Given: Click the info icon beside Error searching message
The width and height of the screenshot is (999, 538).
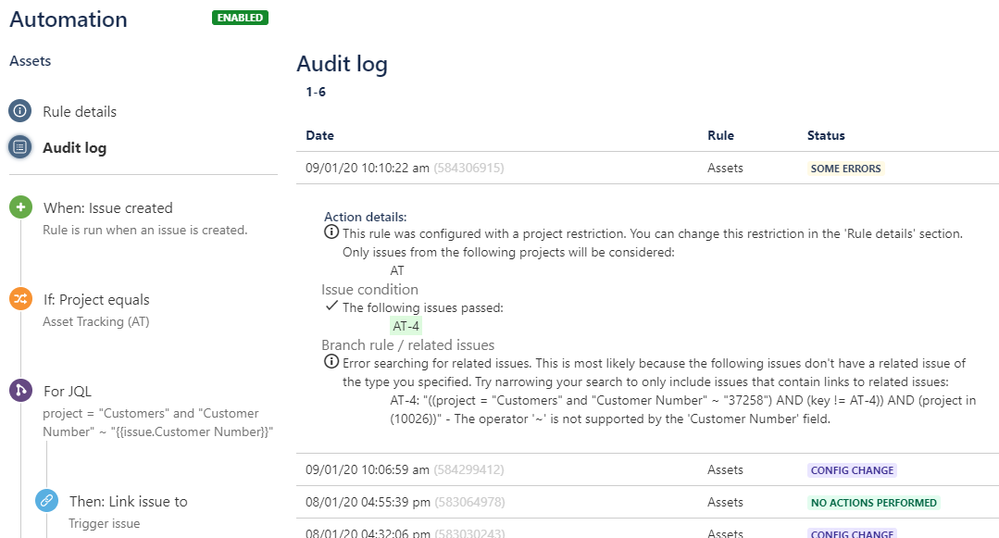Looking at the screenshot, I should click(331, 362).
